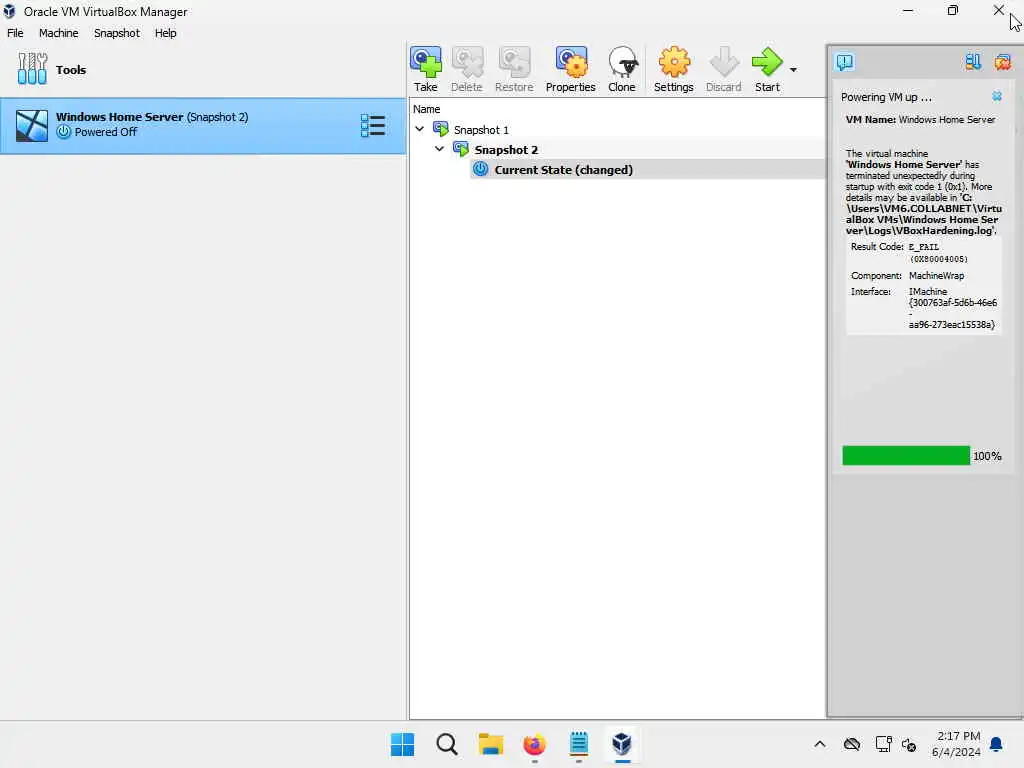Click the Powered Off status text
This screenshot has width=1024, height=768.
point(106,132)
